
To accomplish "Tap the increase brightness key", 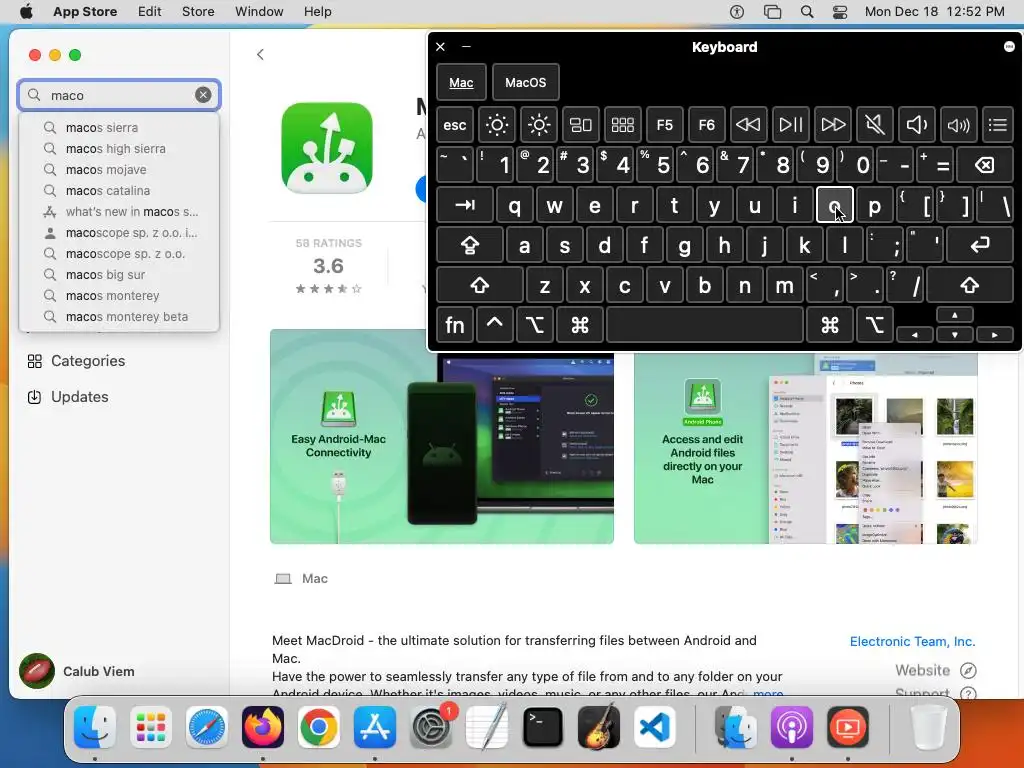I will click(539, 125).
